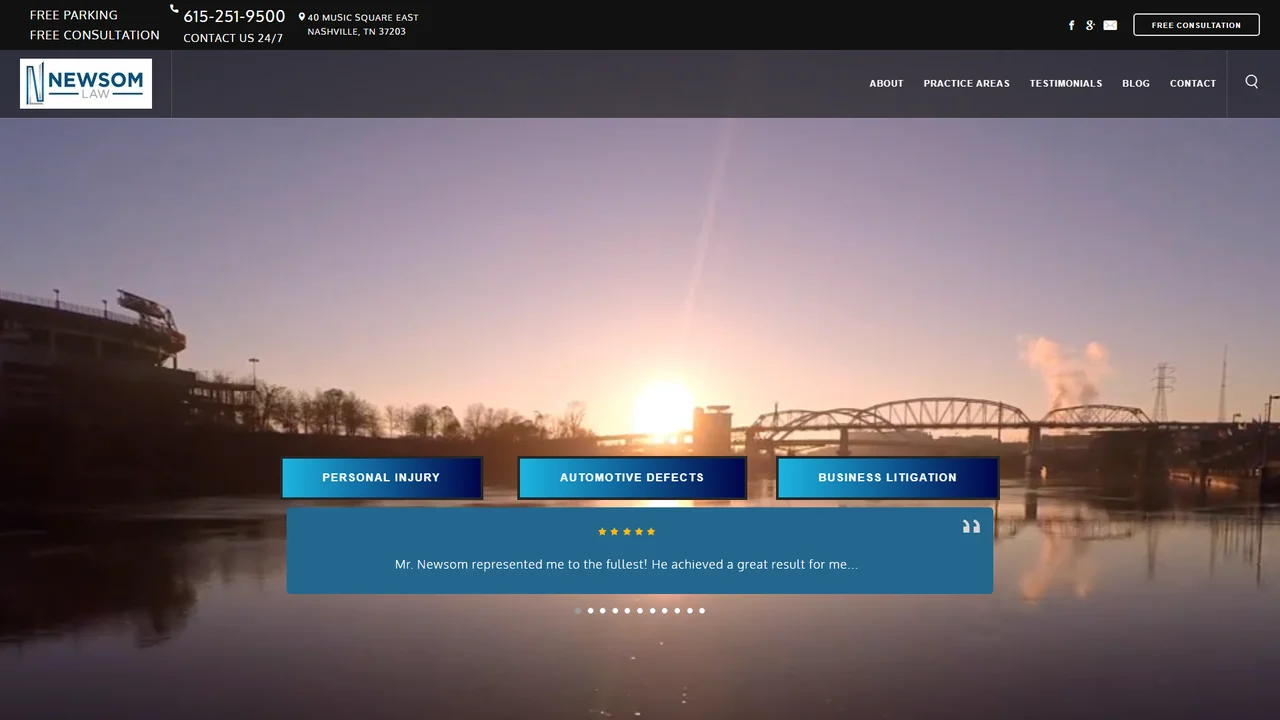Navigate to the Blog menu item
This screenshot has height=720, width=1280.
click(1136, 84)
